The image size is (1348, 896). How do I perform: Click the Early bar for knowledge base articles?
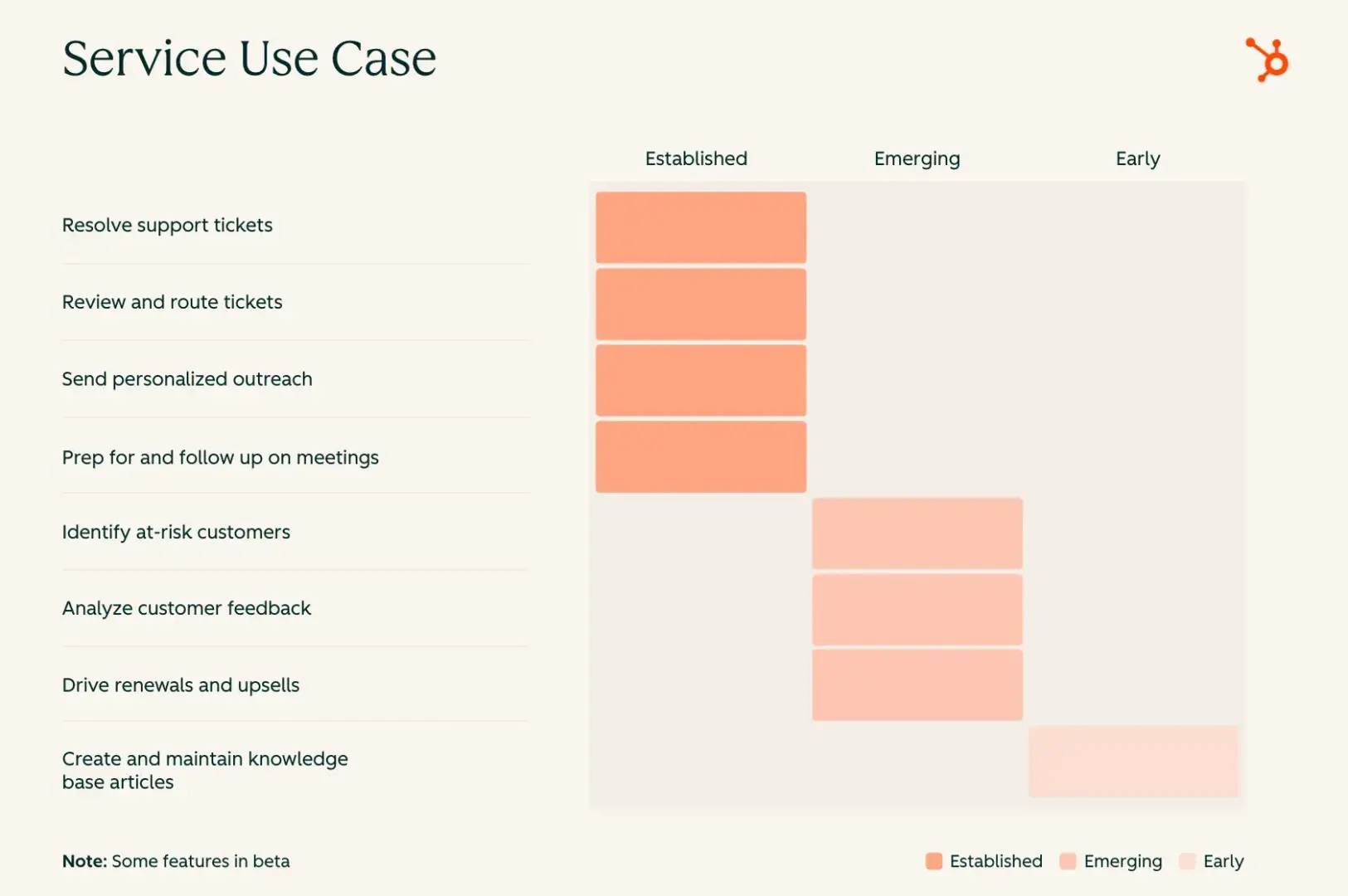coord(1133,762)
